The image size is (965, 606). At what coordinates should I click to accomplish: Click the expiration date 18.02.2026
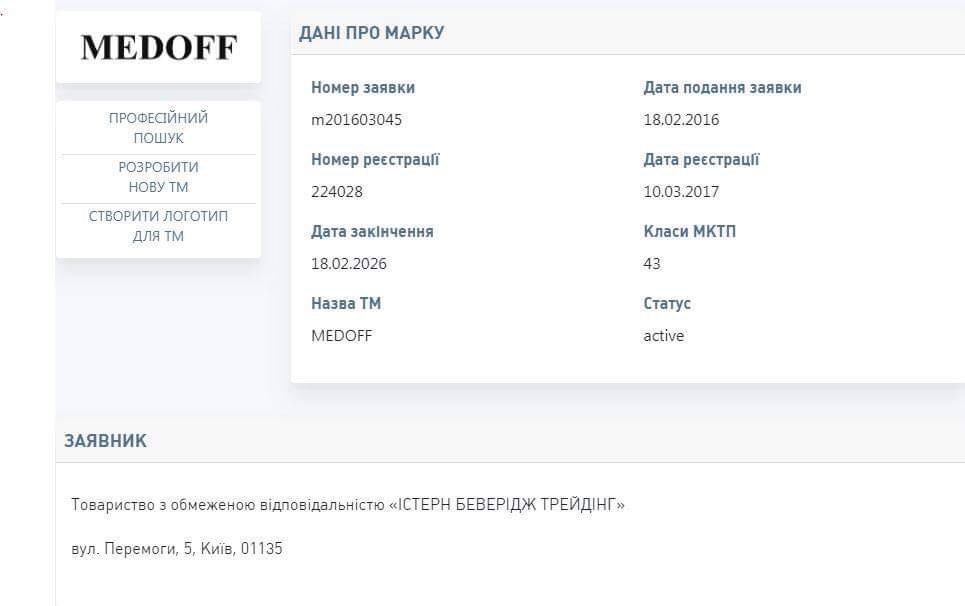349,264
